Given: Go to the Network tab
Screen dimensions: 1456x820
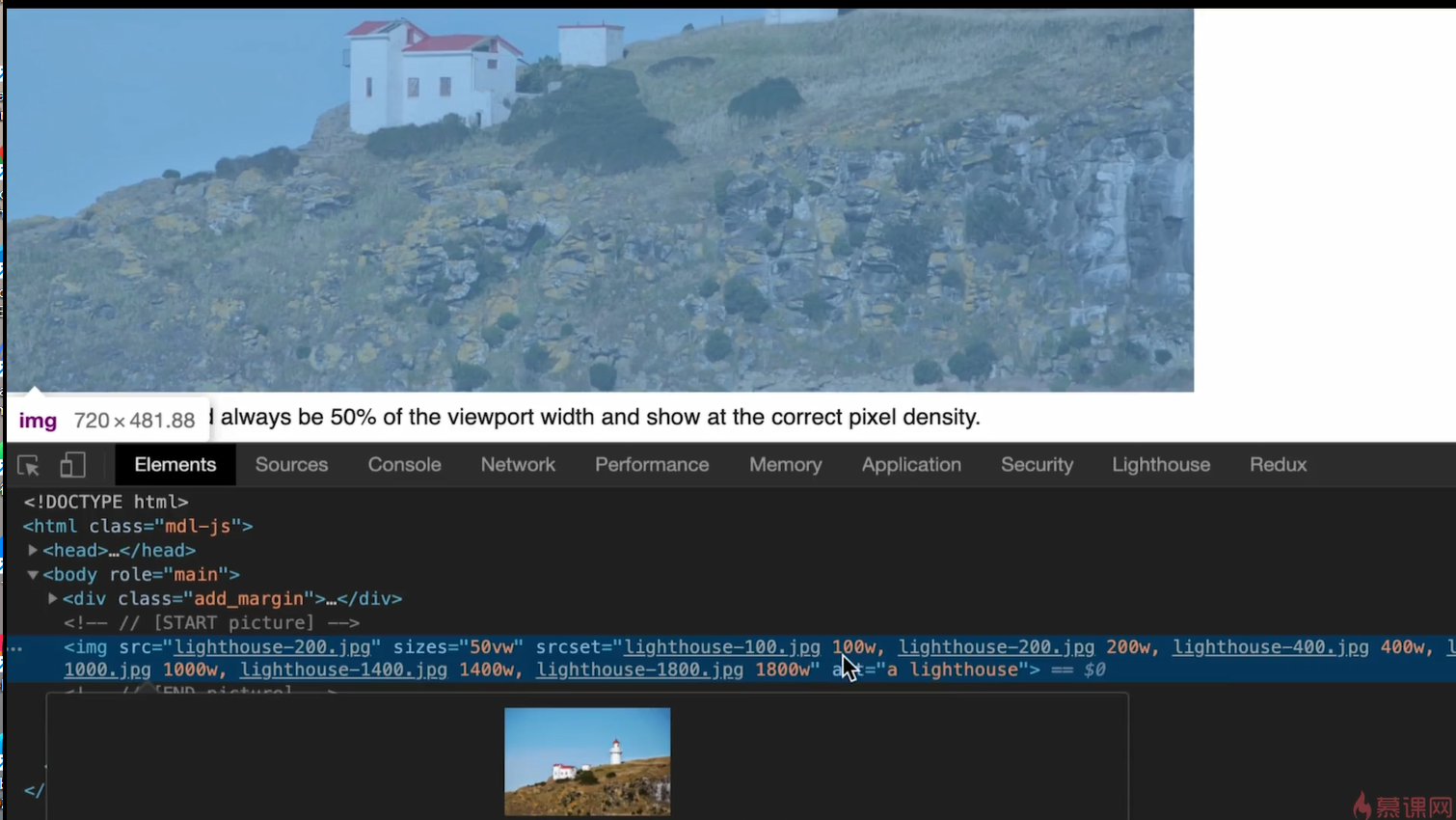Looking at the screenshot, I should click(x=518, y=465).
